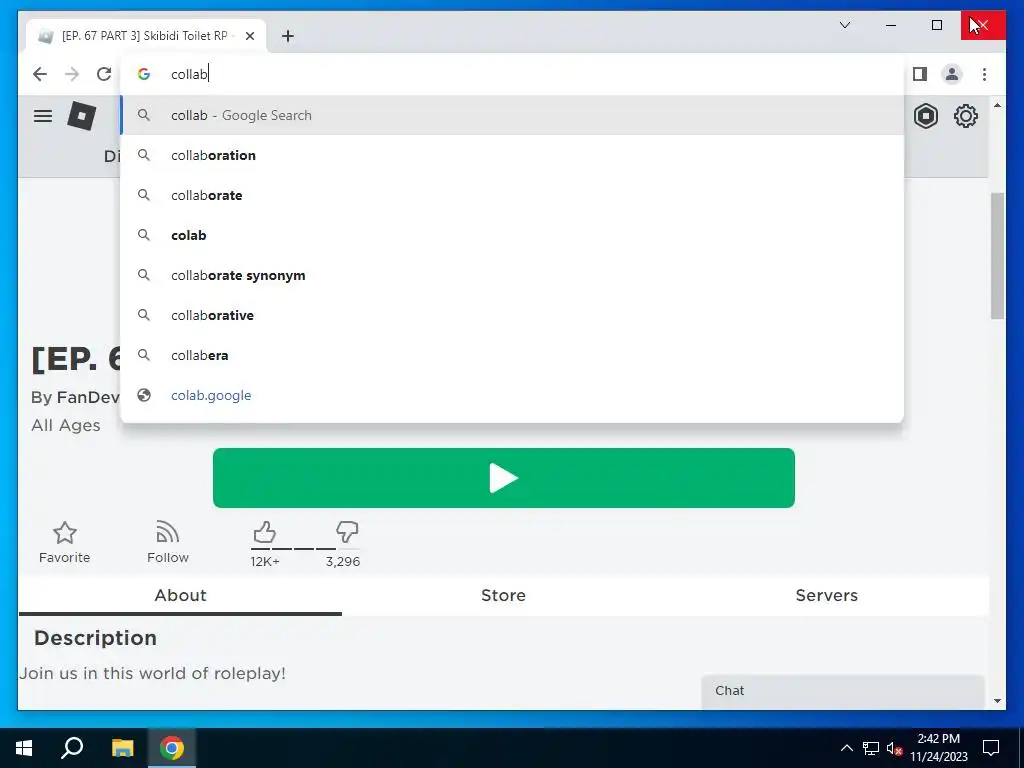This screenshot has height=768, width=1024.
Task: Open the notification center icon
Action: coord(991,748)
